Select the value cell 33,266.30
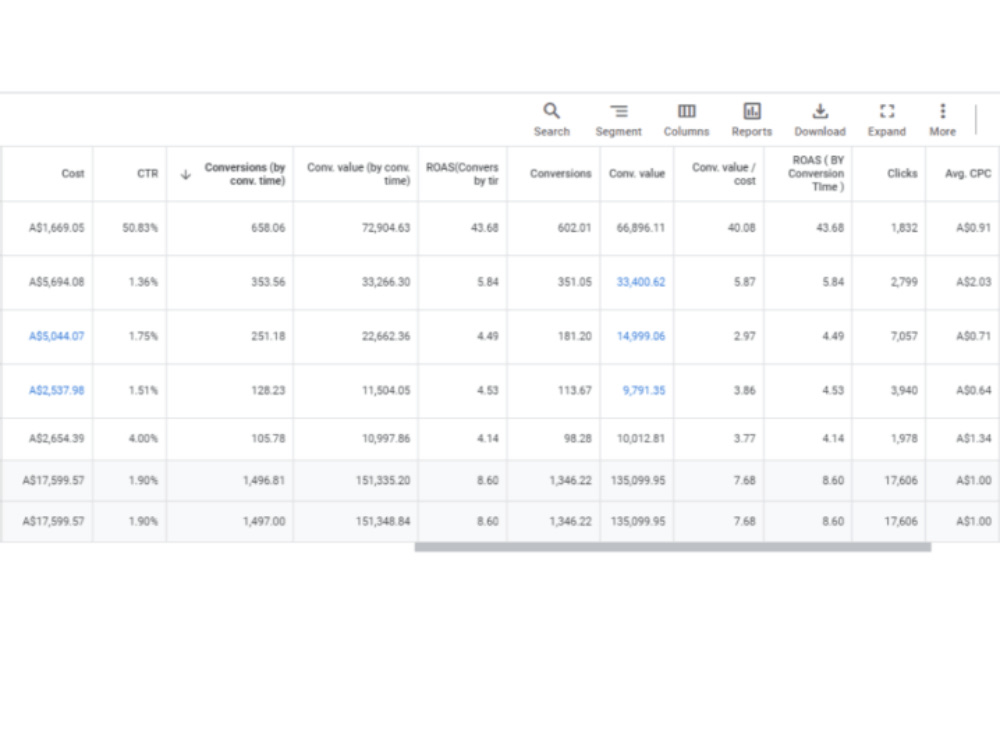This screenshot has height=750, width=1000. click(386, 282)
